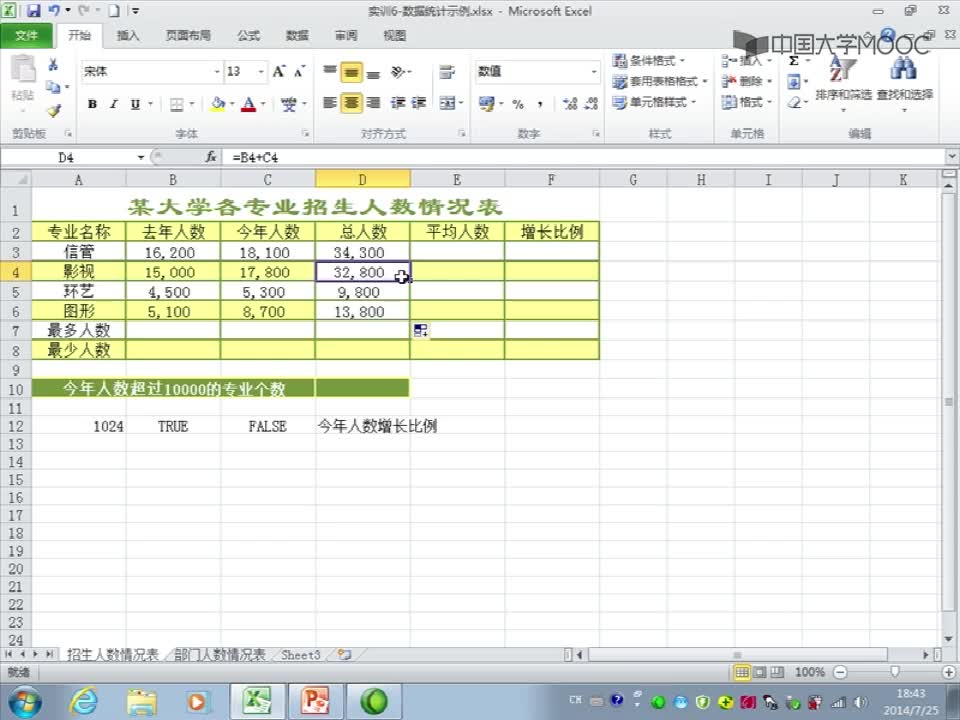Open the Sheet3 worksheet tab

point(300,654)
